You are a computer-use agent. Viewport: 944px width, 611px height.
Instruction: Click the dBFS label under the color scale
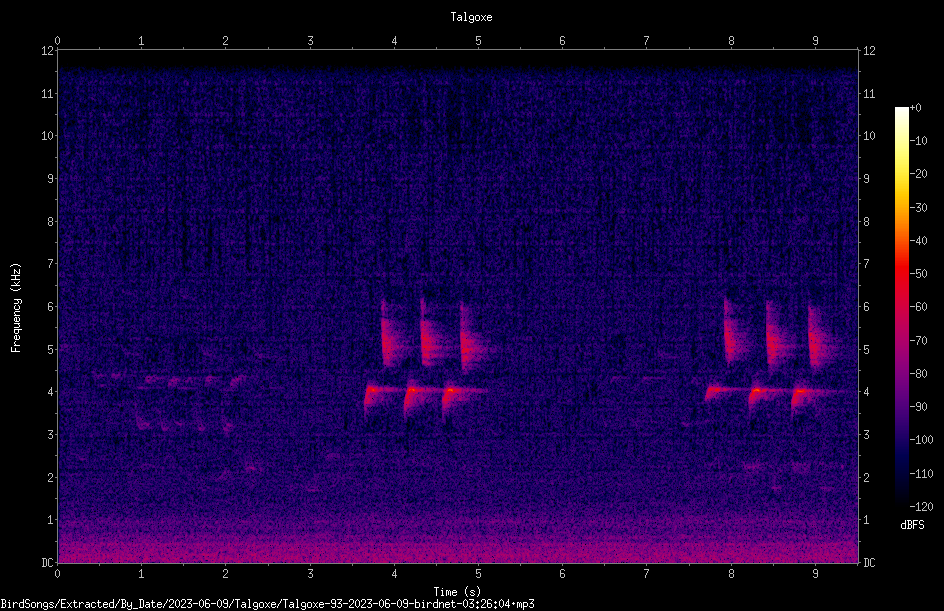click(912, 525)
